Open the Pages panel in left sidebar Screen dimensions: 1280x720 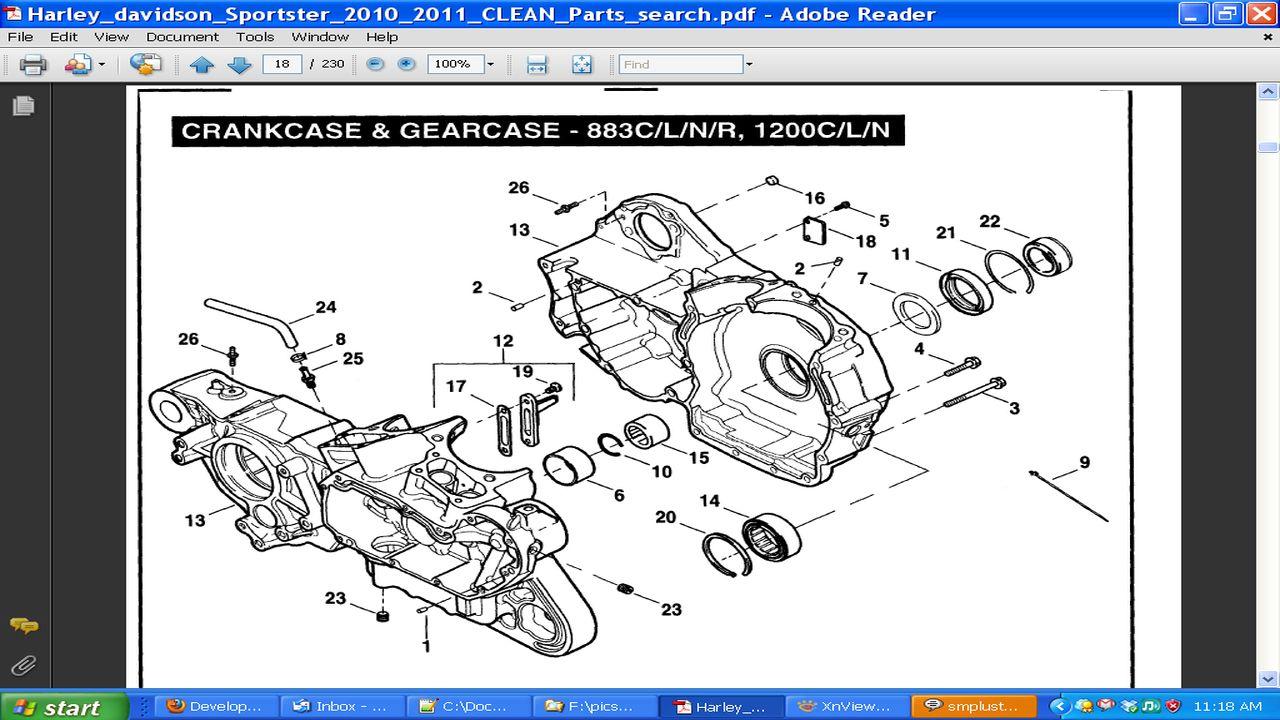tap(24, 105)
